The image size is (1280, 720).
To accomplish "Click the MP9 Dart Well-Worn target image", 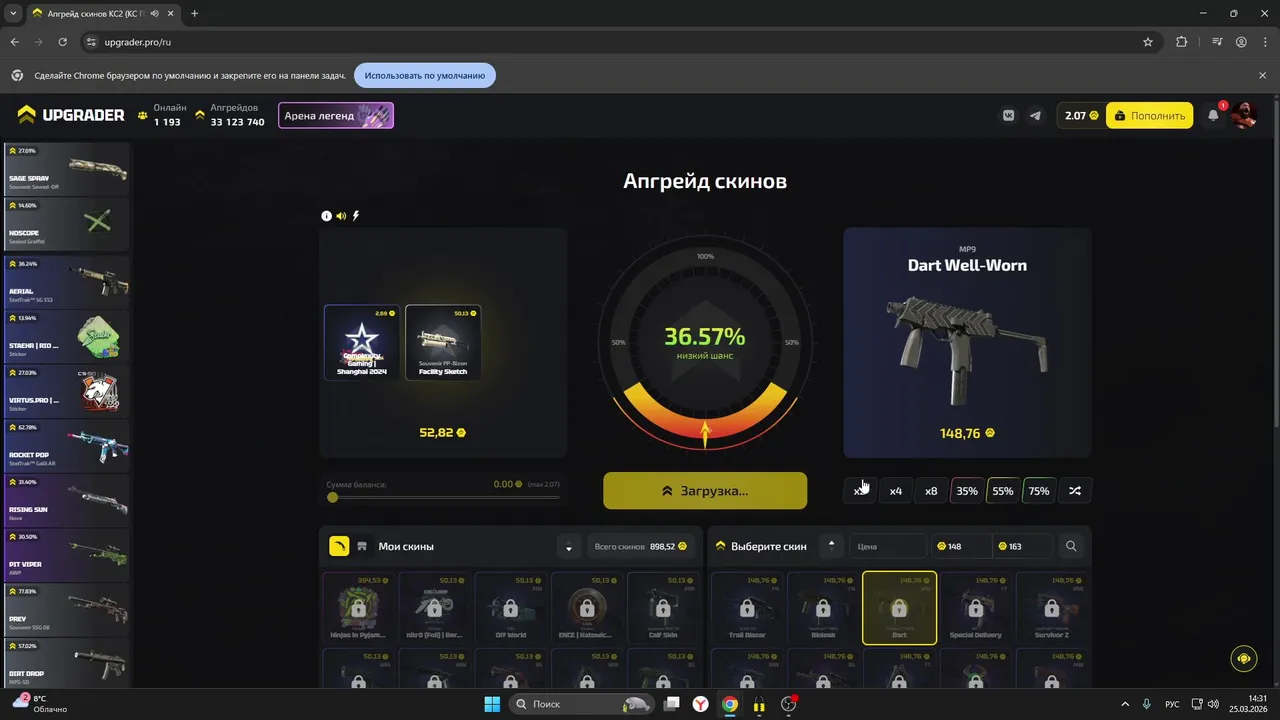I will pos(967,351).
